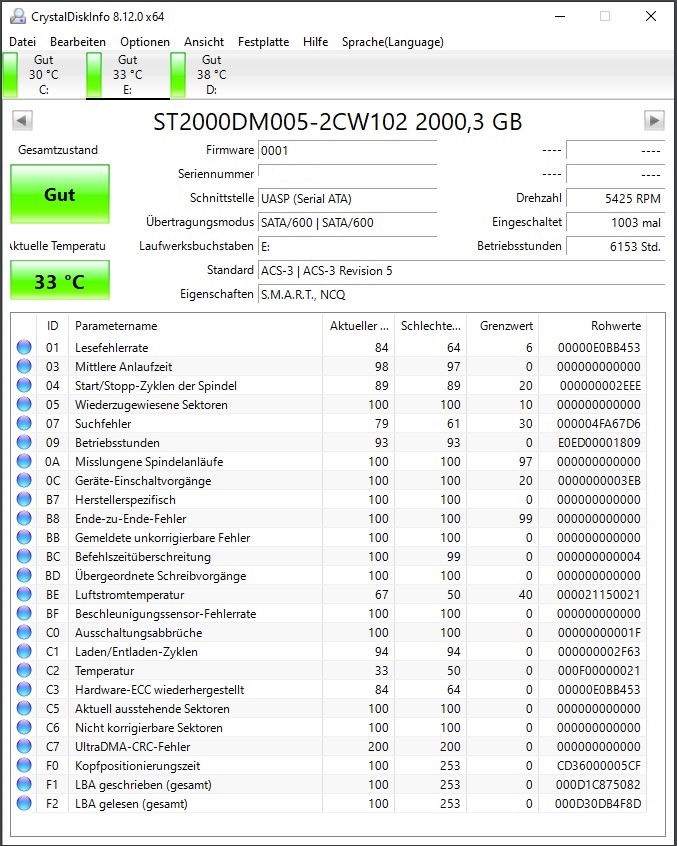Click the Grenzwert column header

point(503,326)
